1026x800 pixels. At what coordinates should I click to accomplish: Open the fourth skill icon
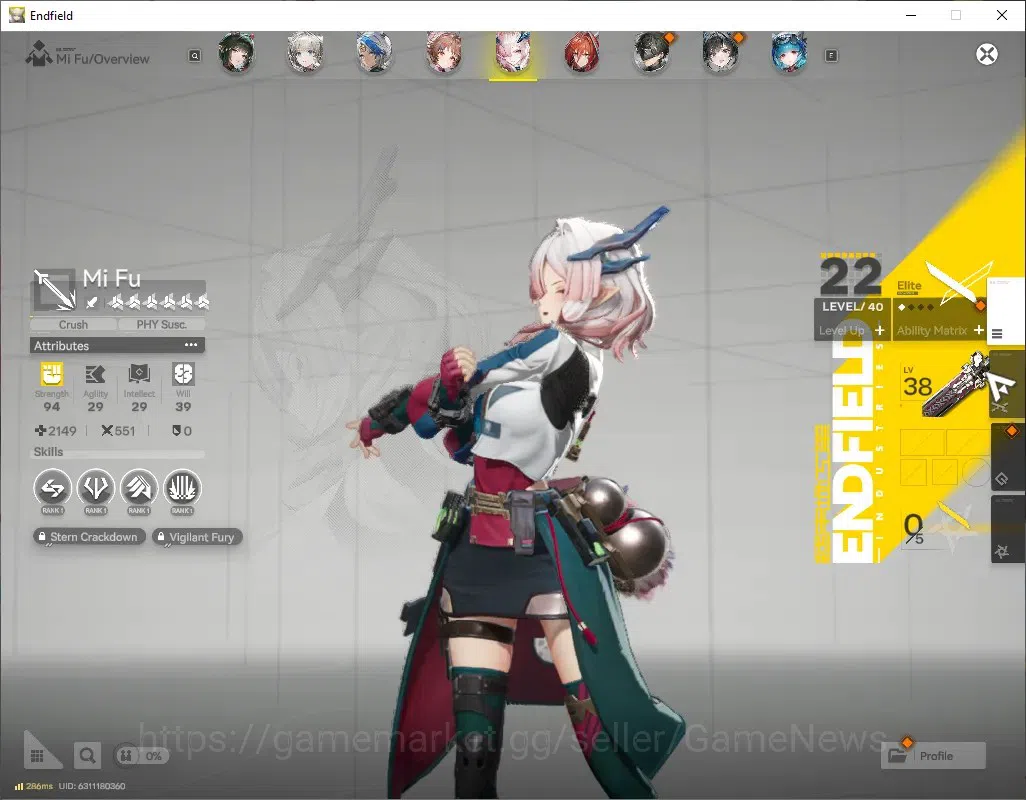point(183,489)
